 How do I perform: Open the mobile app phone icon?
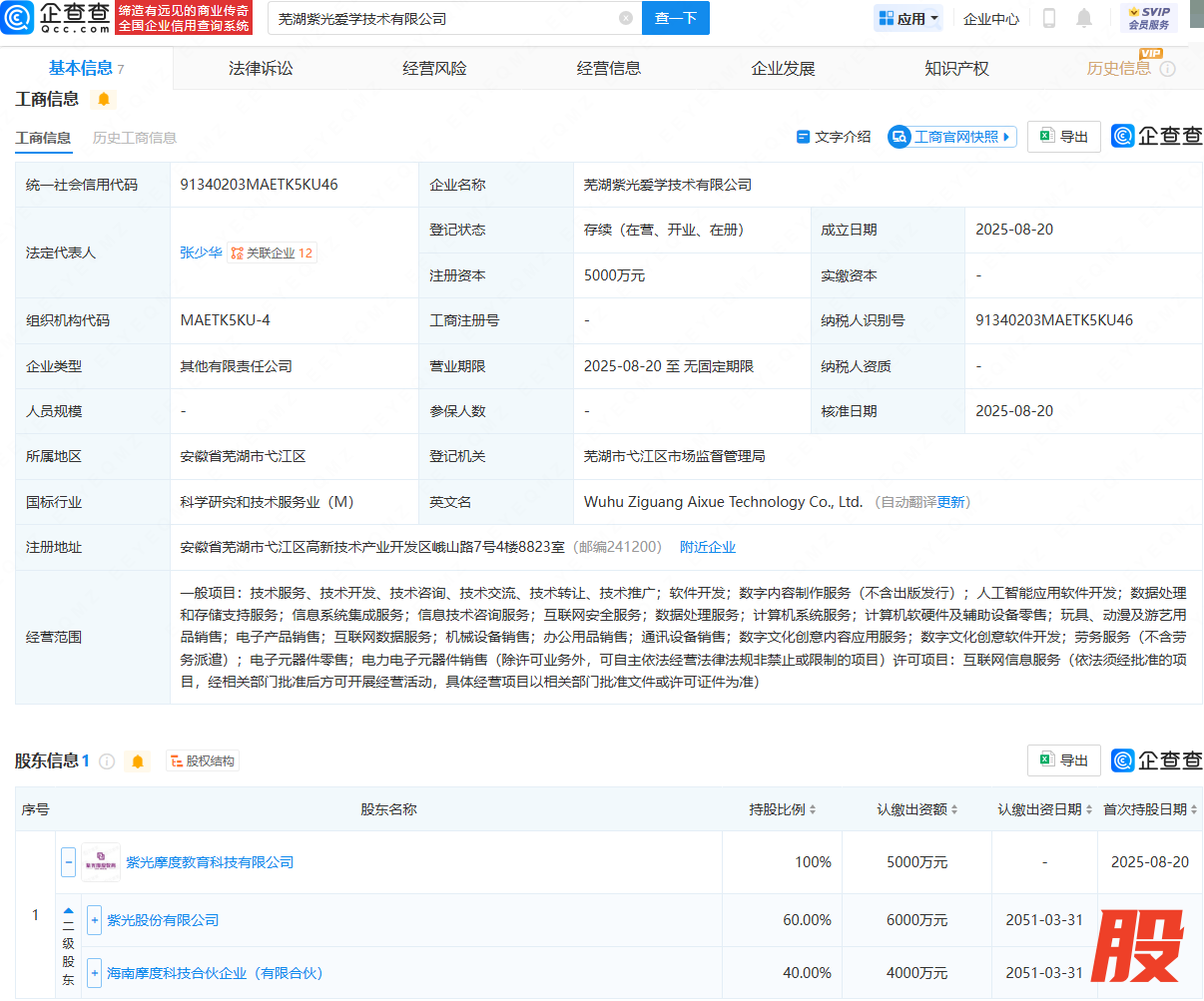click(x=1049, y=18)
